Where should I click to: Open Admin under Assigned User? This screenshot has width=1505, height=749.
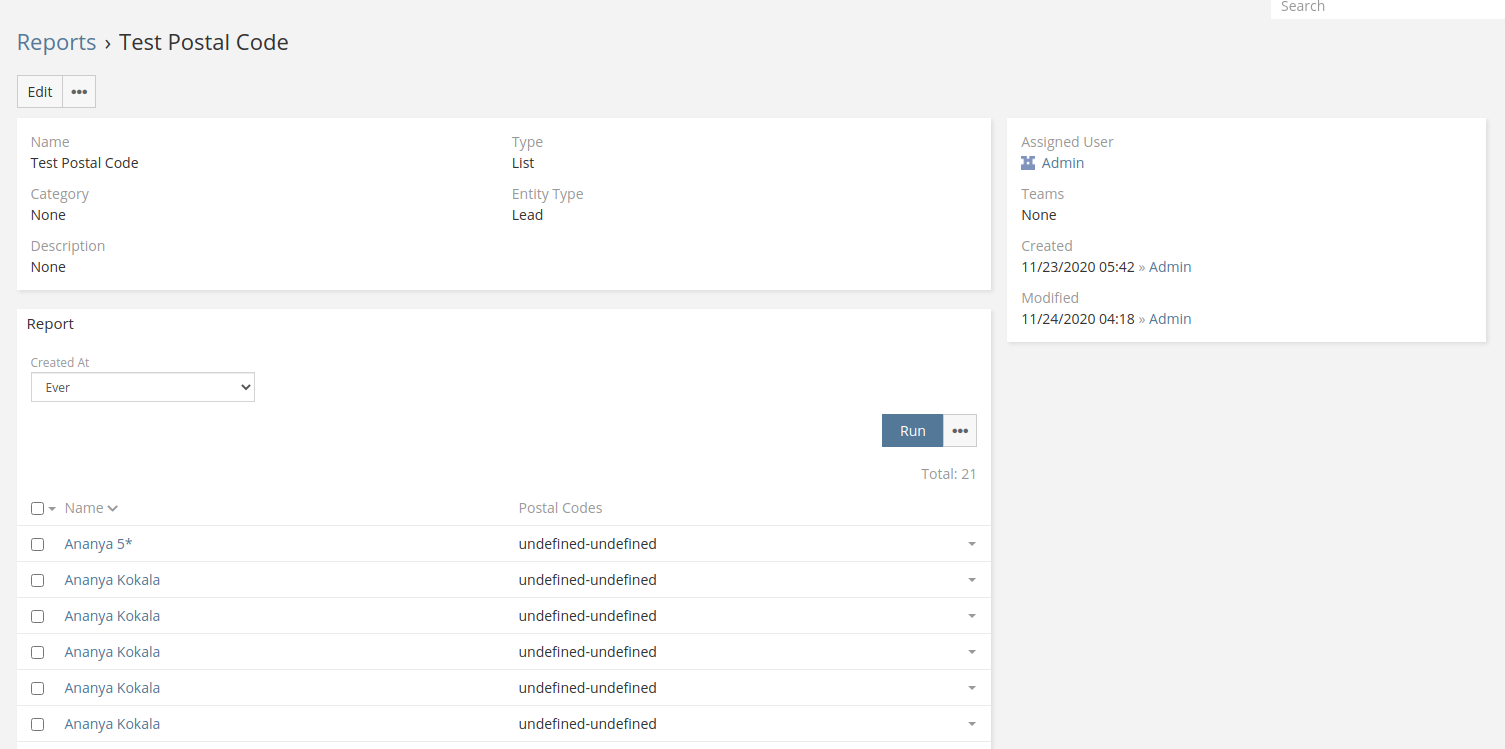click(x=1063, y=163)
